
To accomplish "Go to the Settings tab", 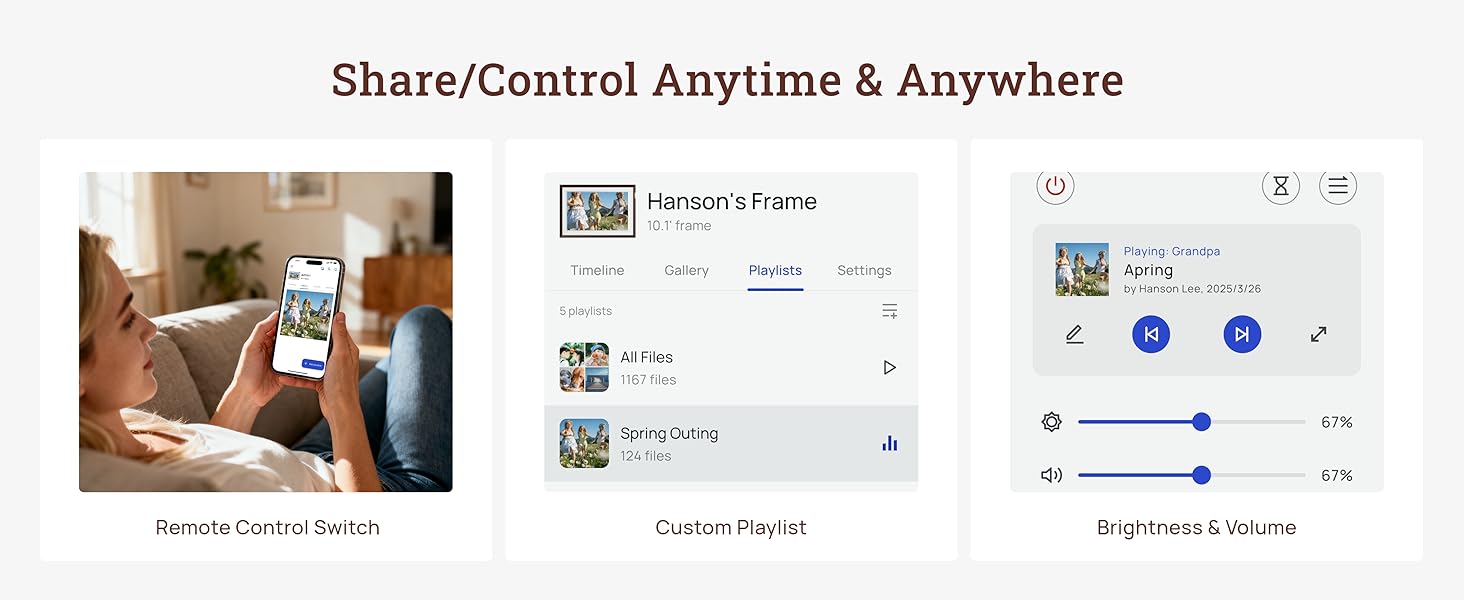I will 864,270.
